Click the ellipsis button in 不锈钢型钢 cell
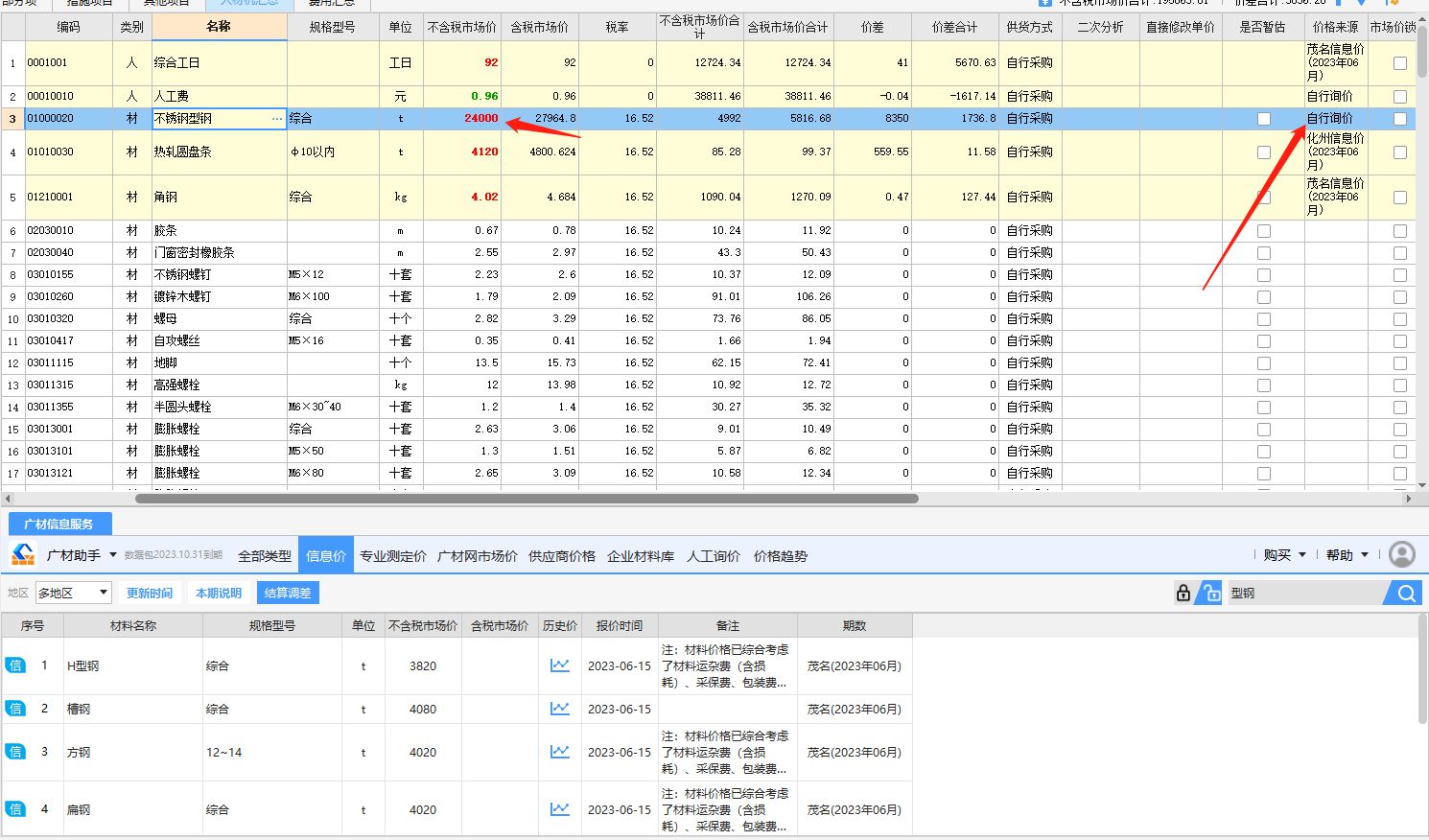The height and width of the screenshot is (840, 1429). click(x=277, y=119)
